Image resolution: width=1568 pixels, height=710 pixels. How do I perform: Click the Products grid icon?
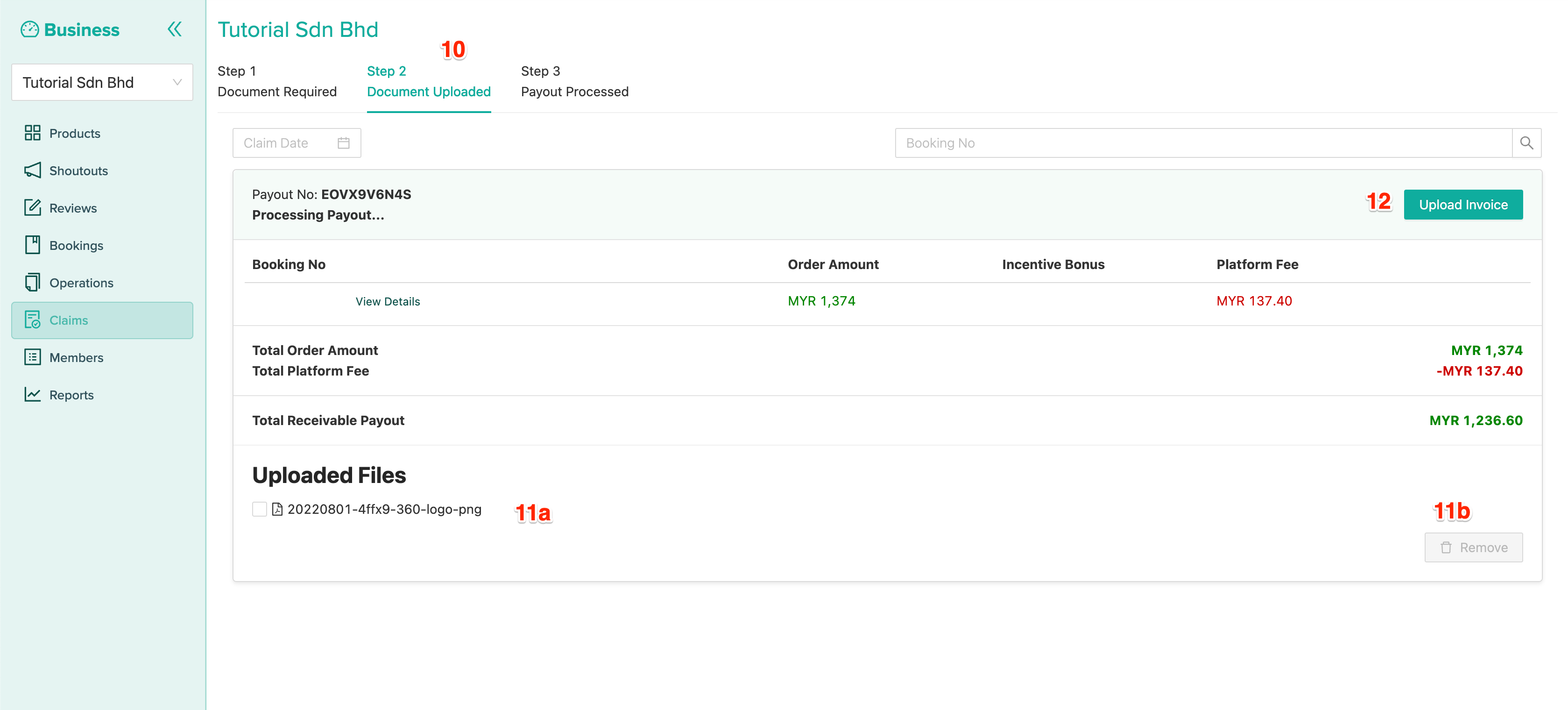(x=32, y=133)
